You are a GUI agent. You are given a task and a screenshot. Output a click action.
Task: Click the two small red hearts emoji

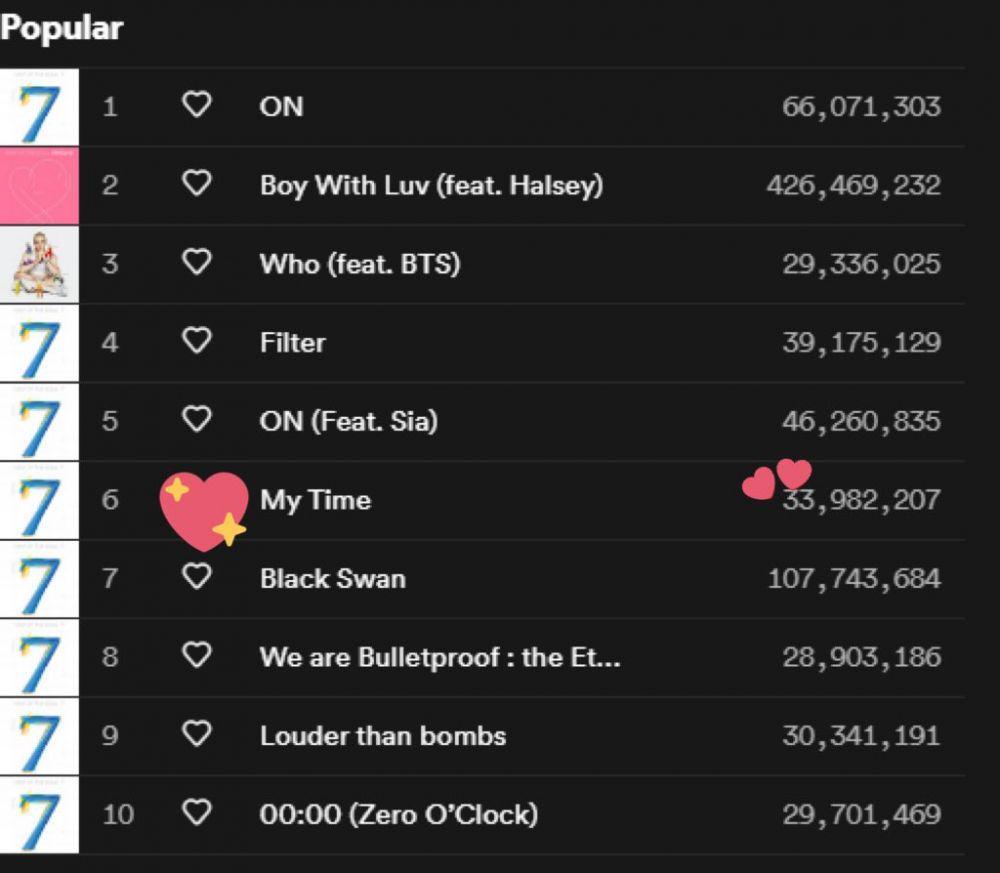pos(777,480)
